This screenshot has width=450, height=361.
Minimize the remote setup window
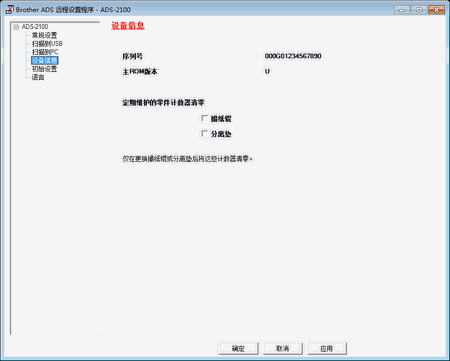(402, 10)
